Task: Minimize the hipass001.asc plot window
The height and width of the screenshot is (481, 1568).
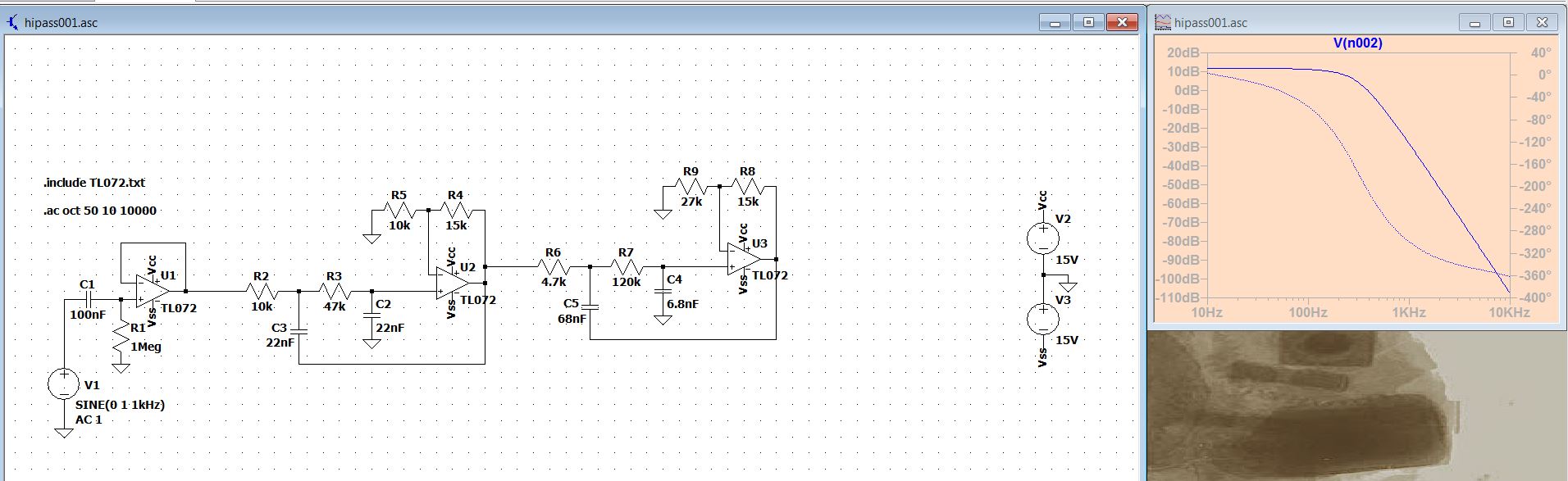Action: click(1475, 23)
